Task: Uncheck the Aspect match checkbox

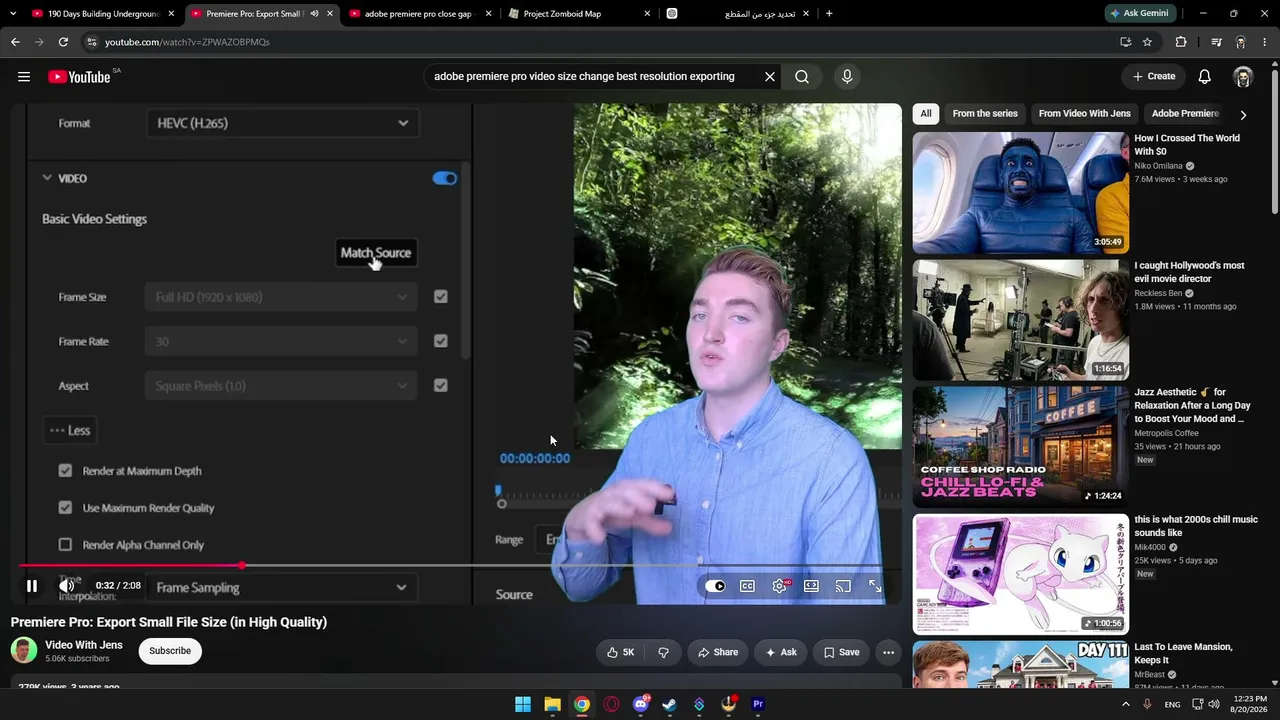Action: (x=440, y=385)
